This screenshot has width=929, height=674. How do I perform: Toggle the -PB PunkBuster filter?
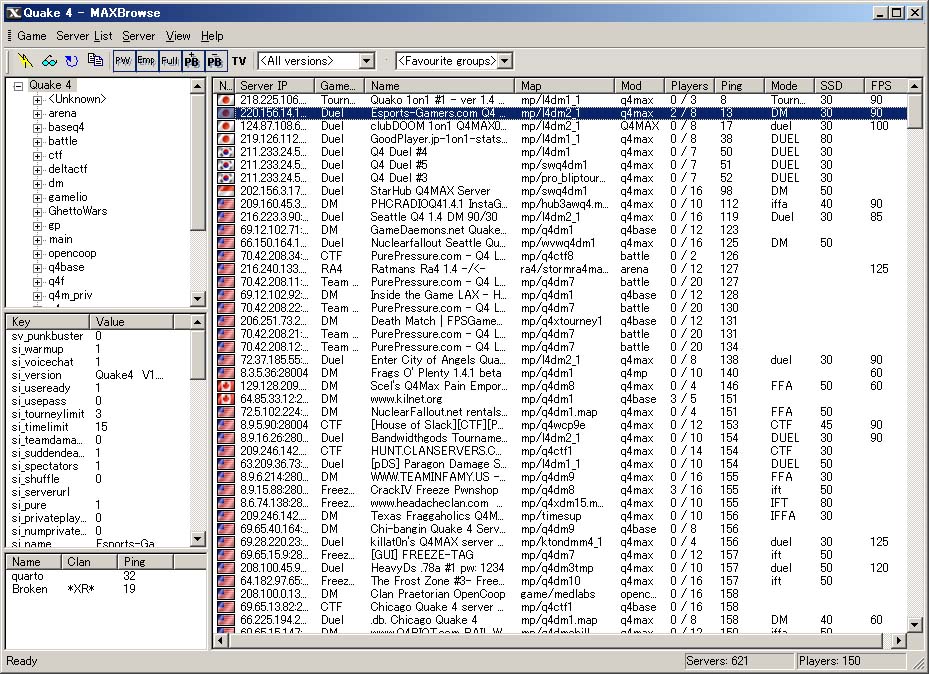pyautogui.click(x=215, y=60)
